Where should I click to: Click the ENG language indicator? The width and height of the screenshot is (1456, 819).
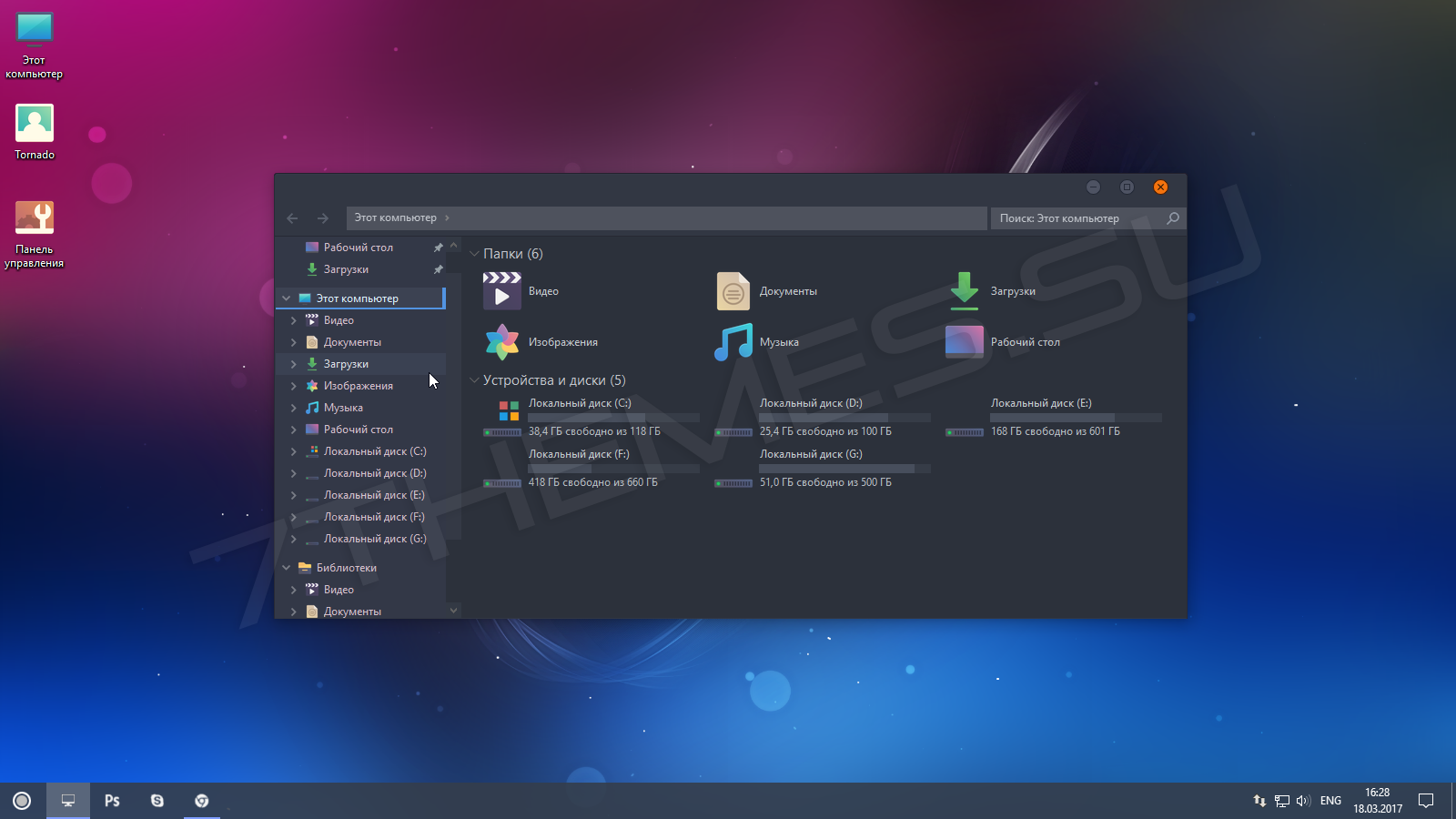click(1330, 801)
